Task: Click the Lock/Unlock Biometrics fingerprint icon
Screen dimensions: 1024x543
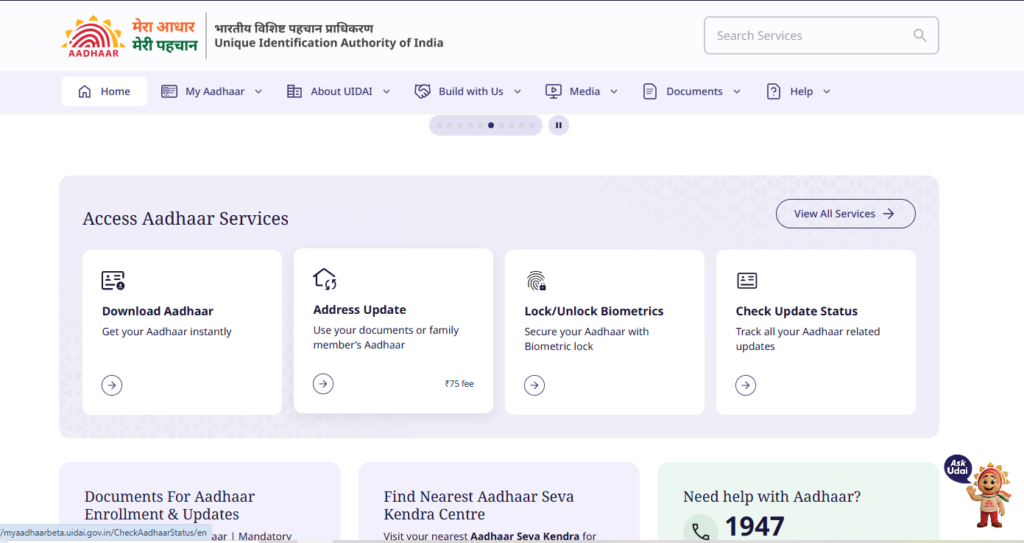Action: [x=536, y=280]
